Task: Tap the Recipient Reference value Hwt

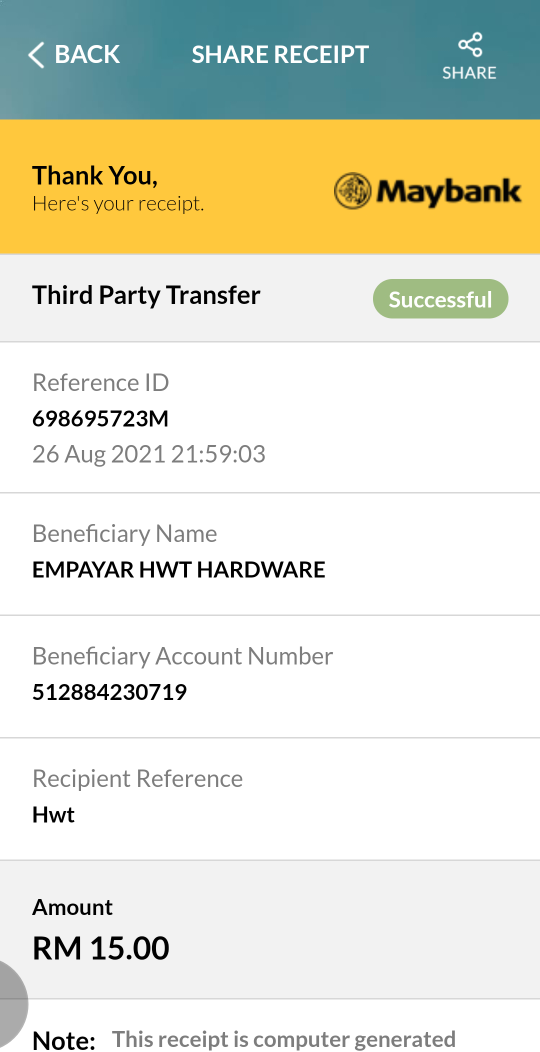Action: point(54,814)
